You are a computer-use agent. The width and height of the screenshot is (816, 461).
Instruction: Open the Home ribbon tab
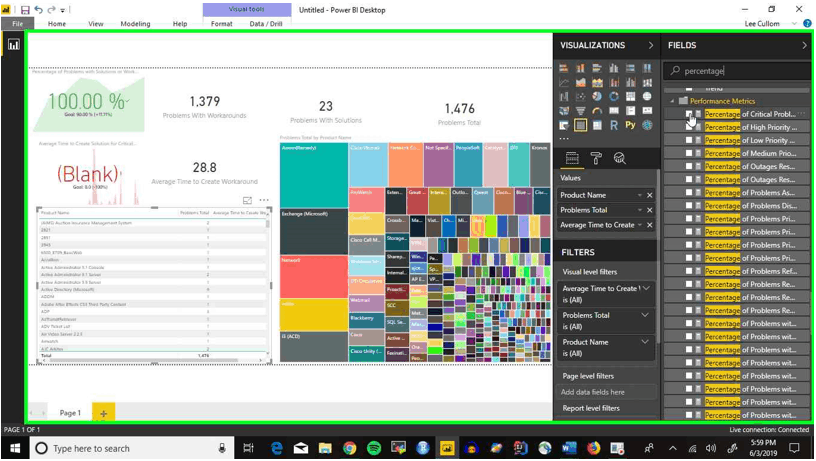[57, 23]
